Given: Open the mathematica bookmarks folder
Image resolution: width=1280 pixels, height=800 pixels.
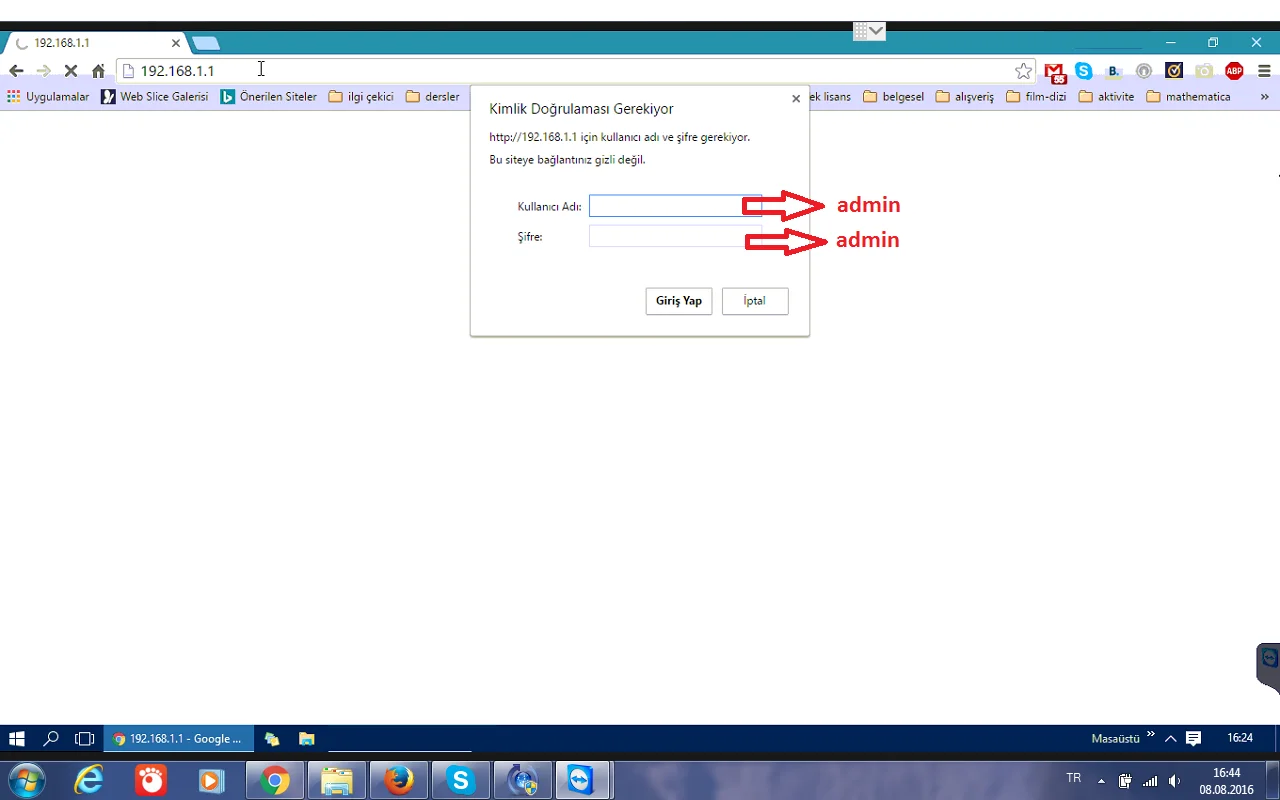Looking at the screenshot, I should point(1188,97).
